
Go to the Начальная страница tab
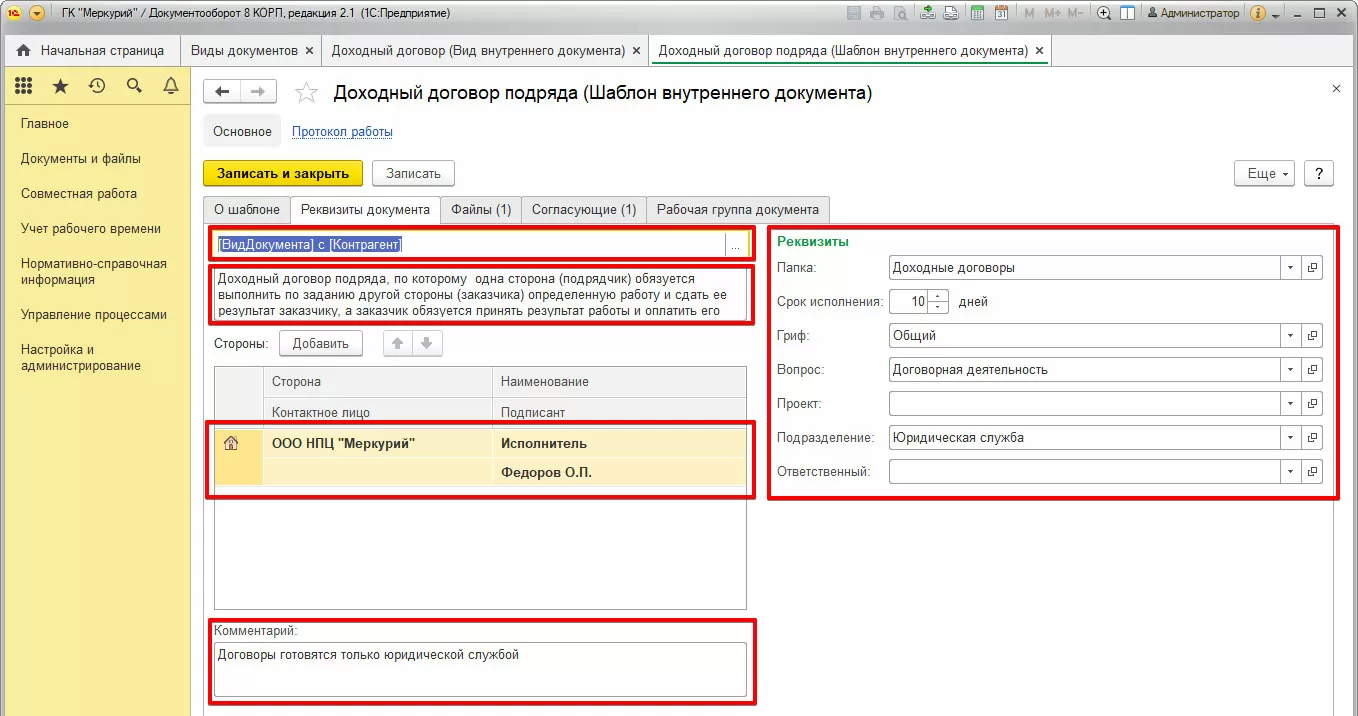pyautogui.click(x=91, y=50)
